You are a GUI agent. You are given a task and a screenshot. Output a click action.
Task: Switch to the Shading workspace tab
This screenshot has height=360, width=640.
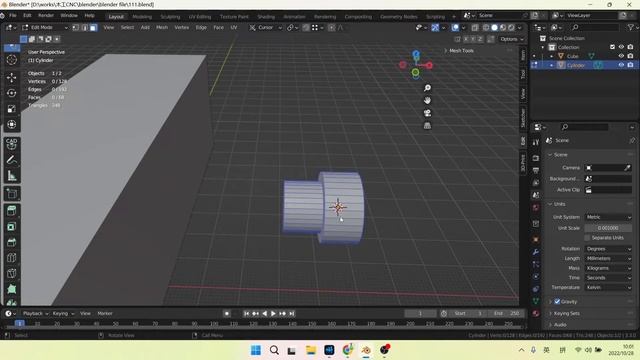point(266,17)
